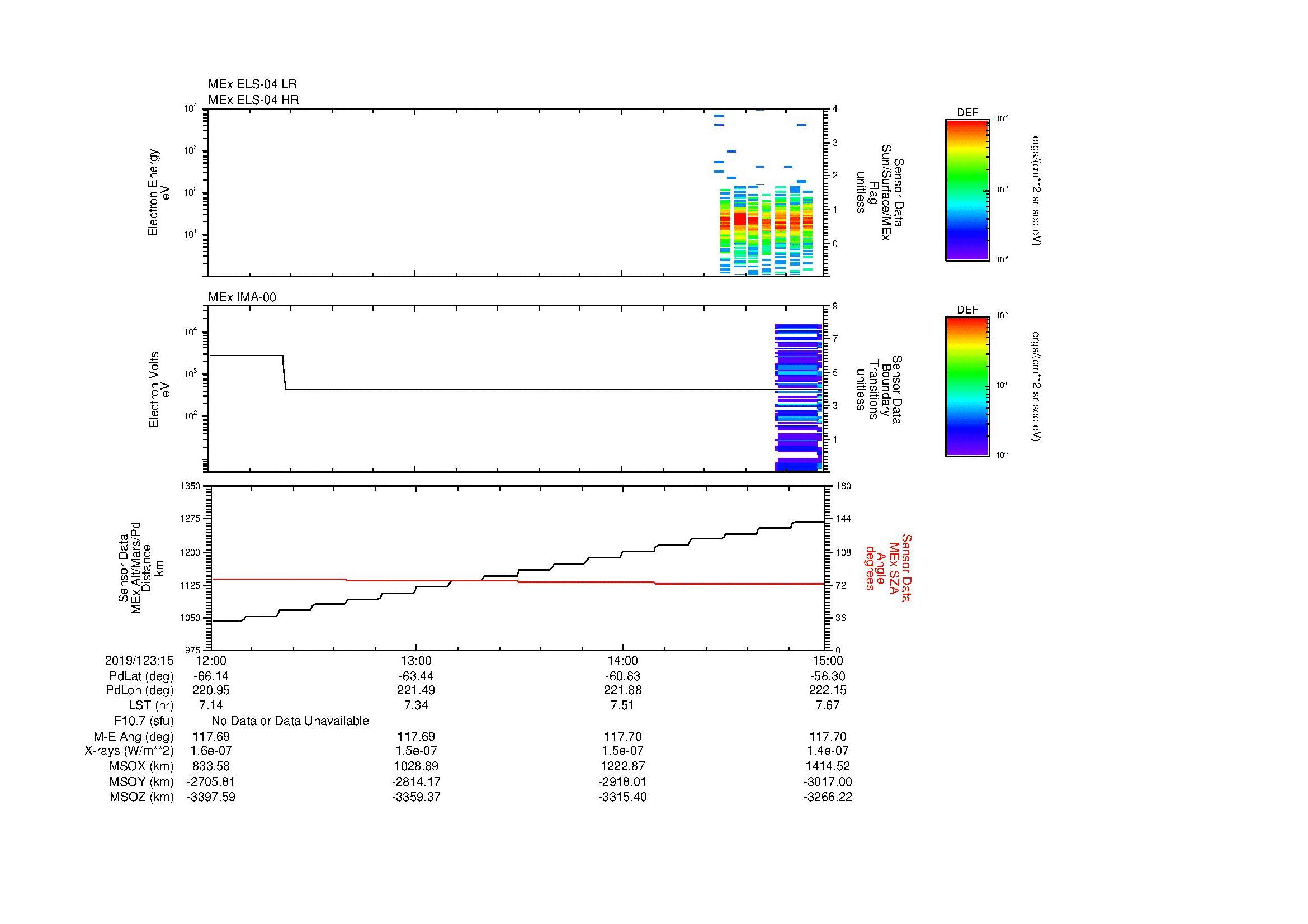Click the 'Electron Volts eV' axis label

159,390
